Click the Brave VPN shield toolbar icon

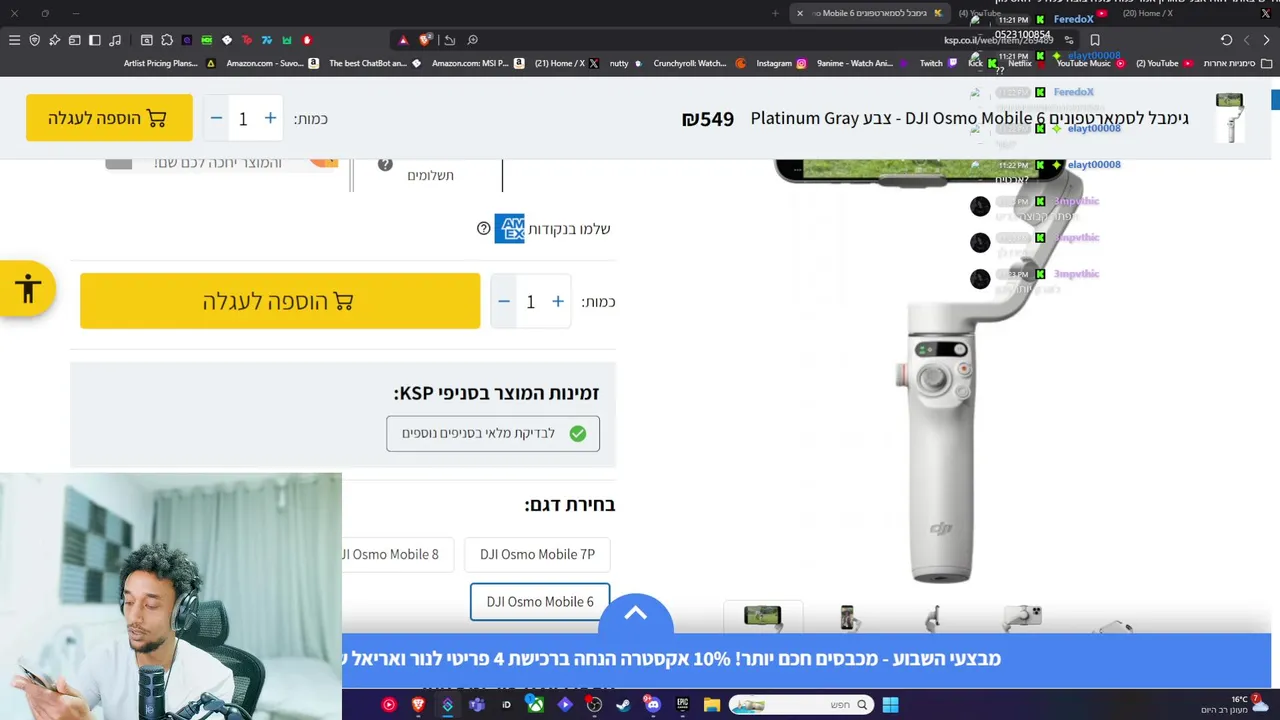(35, 40)
